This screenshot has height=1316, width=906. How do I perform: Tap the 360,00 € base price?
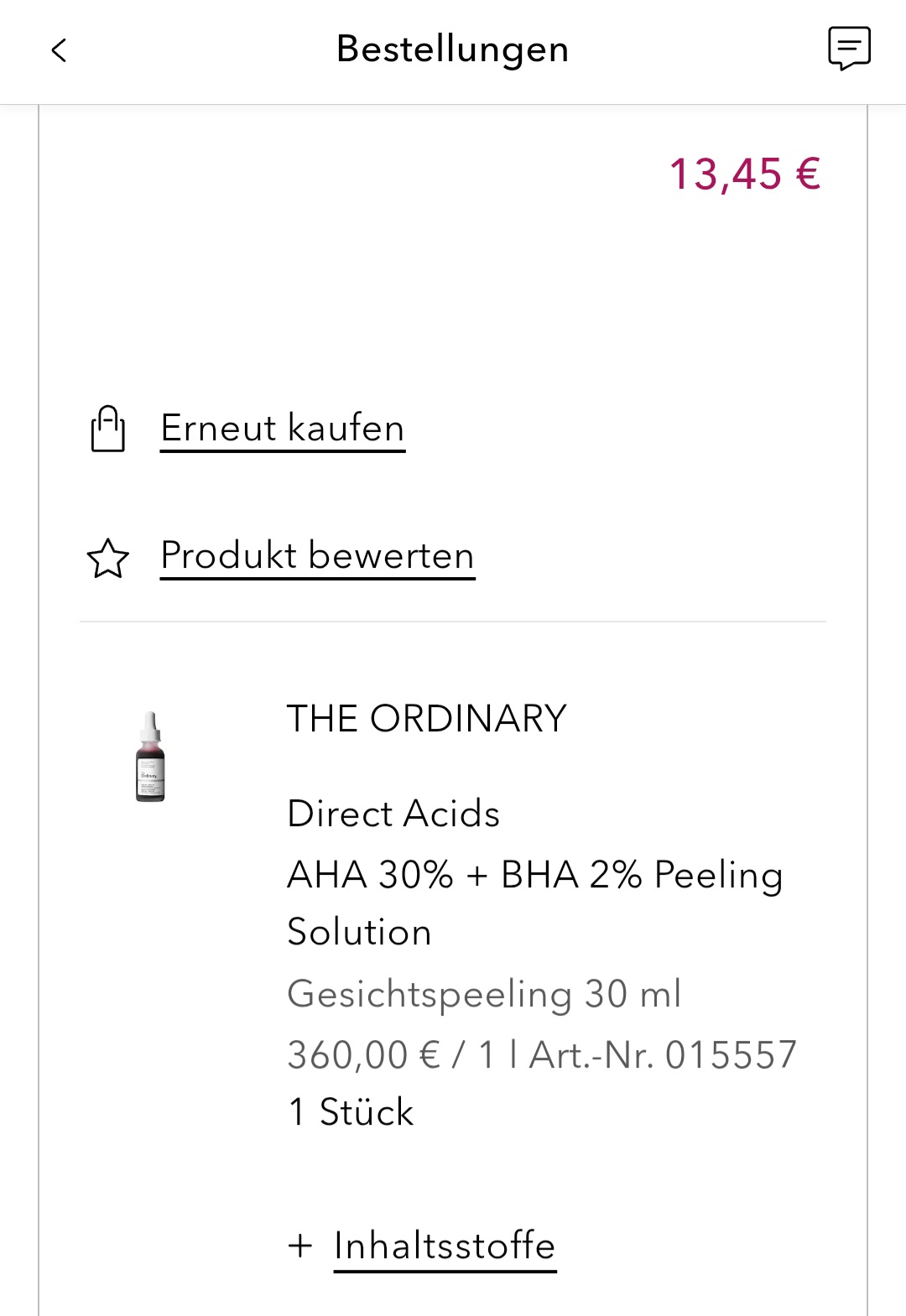[363, 1054]
